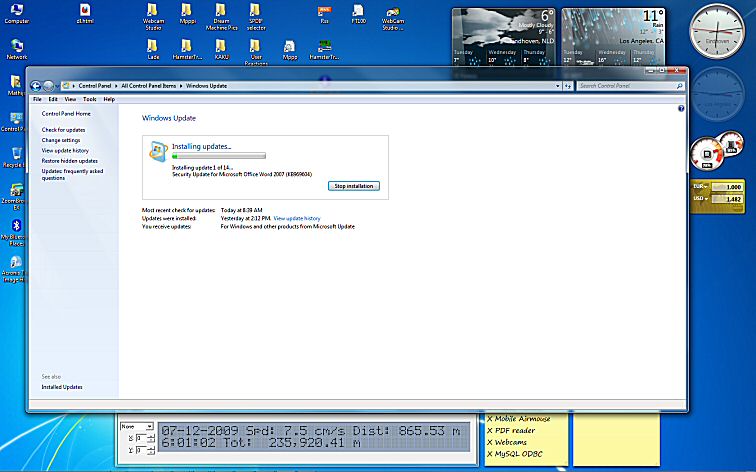
Task: Open recent pages dropdown beside Forward button
Action: [57, 86]
